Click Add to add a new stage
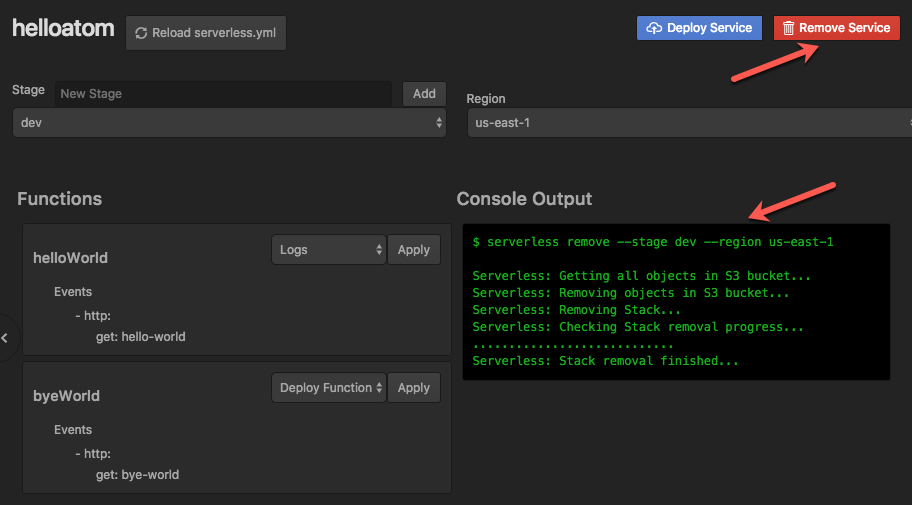This screenshot has width=912, height=505. click(424, 94)
